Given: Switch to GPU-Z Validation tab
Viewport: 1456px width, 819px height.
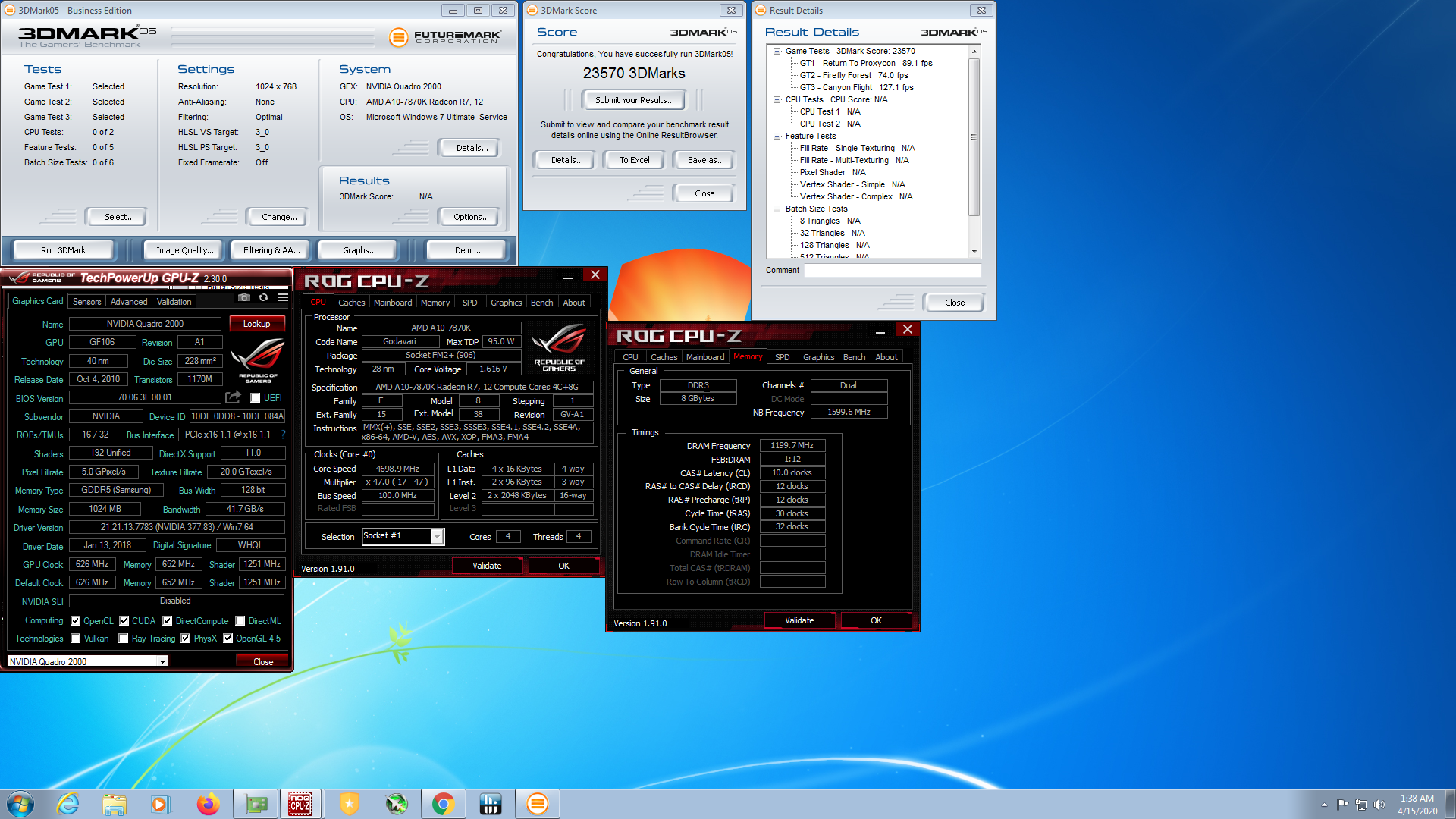Looking at the screenshot, I should click(174, 302).
